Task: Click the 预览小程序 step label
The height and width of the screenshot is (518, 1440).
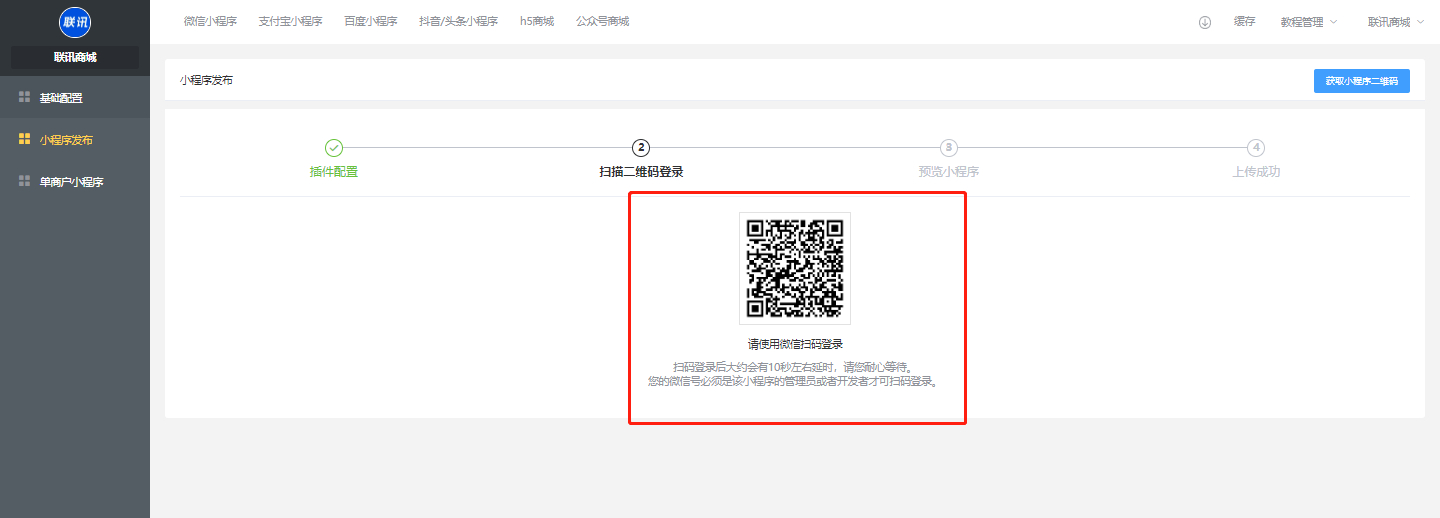Action: point(948,172)
